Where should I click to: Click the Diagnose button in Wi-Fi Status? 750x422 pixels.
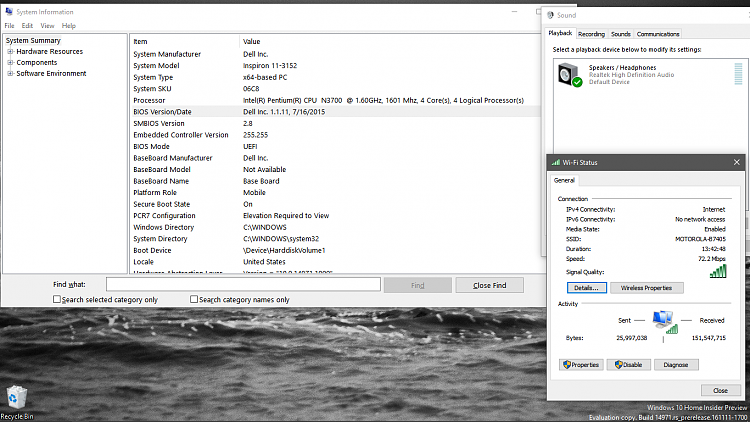676,365
